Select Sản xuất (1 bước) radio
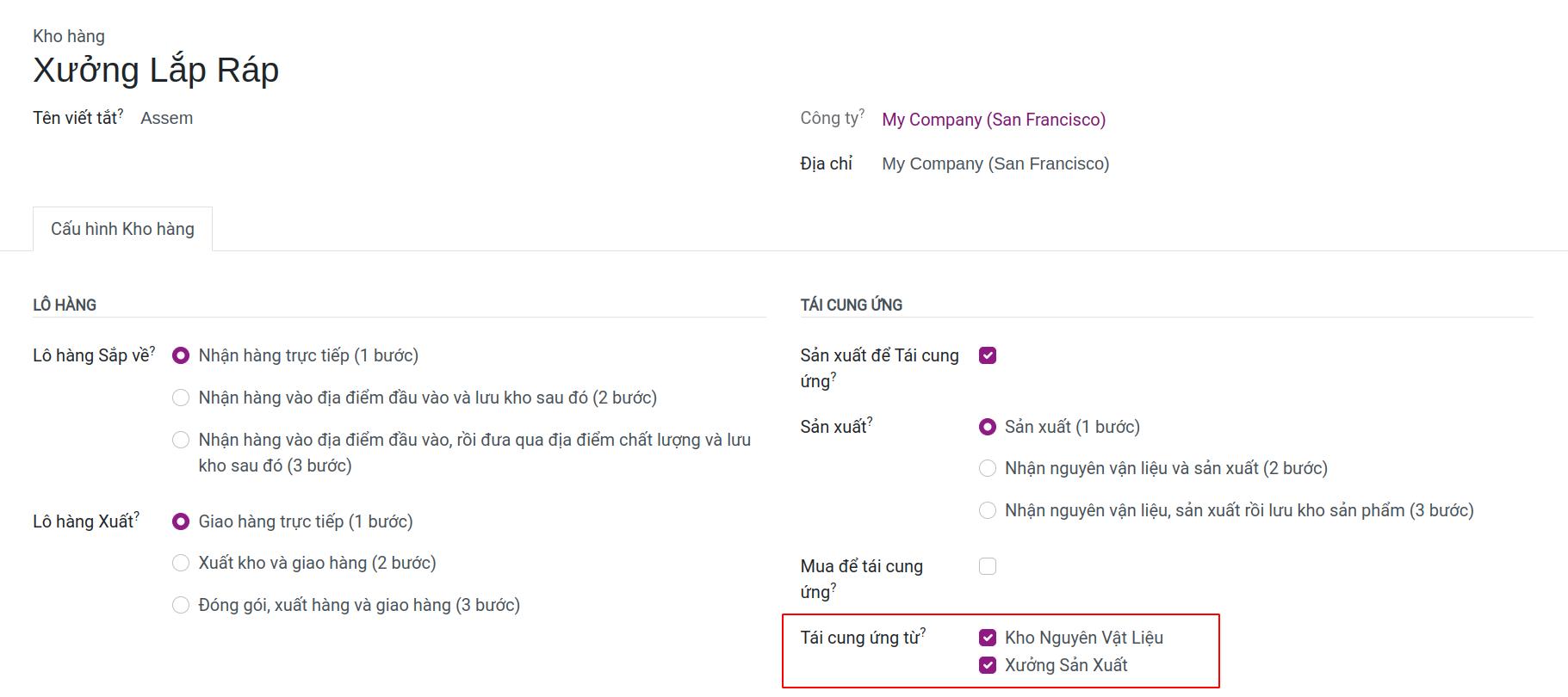Viewport: 1568px width, 697px height. pos(988,427)
